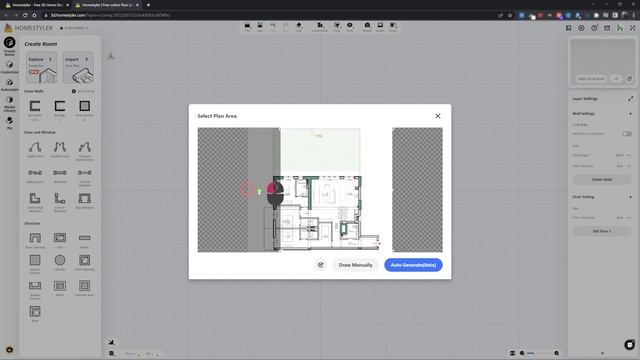Open the View dropdown in the toolbar
Image resolution: width=640 pixels, height=360 pixels.
click(350, 27)
